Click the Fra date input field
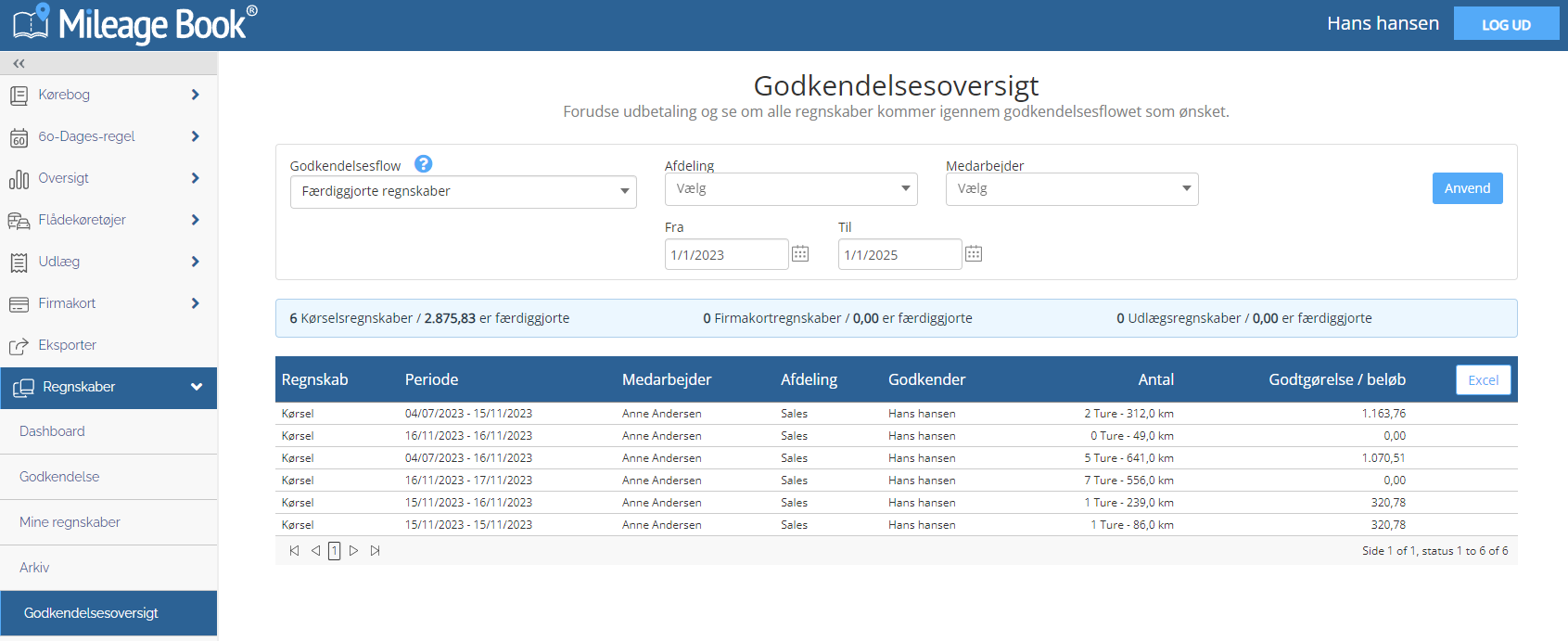 tap(726, 254)
